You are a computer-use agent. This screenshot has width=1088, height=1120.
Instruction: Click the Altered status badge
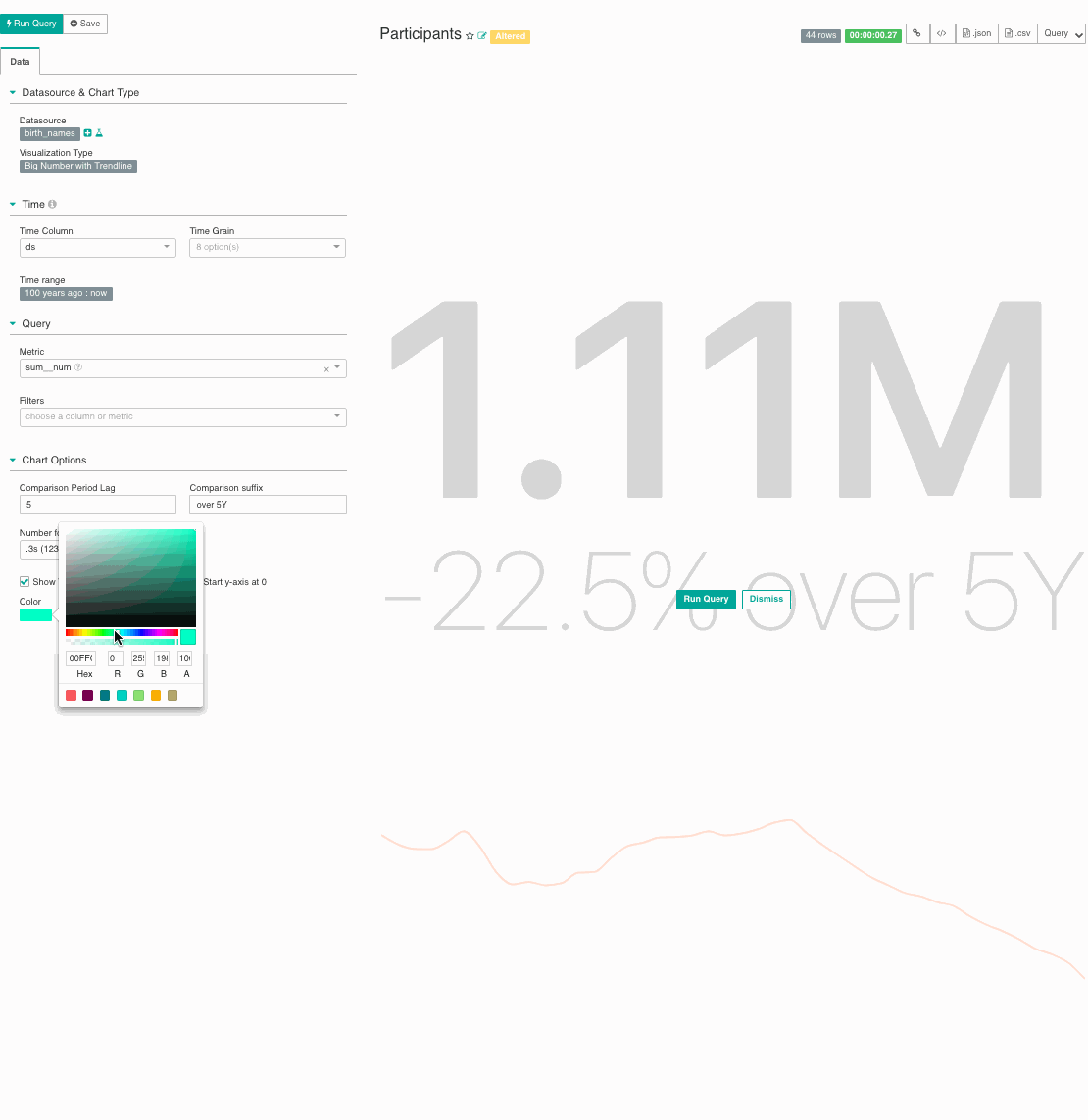click(510, 36)
